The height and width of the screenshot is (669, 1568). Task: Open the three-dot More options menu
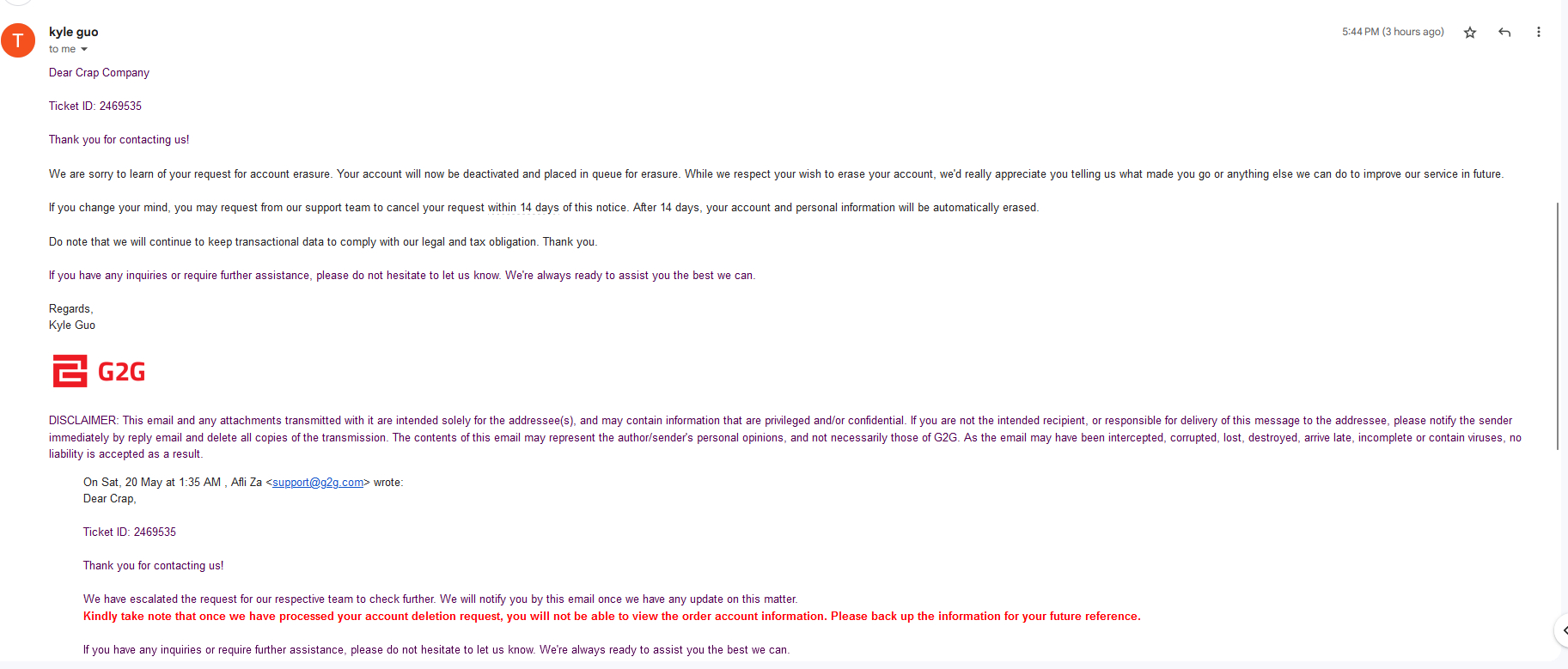coord(1538,32)
